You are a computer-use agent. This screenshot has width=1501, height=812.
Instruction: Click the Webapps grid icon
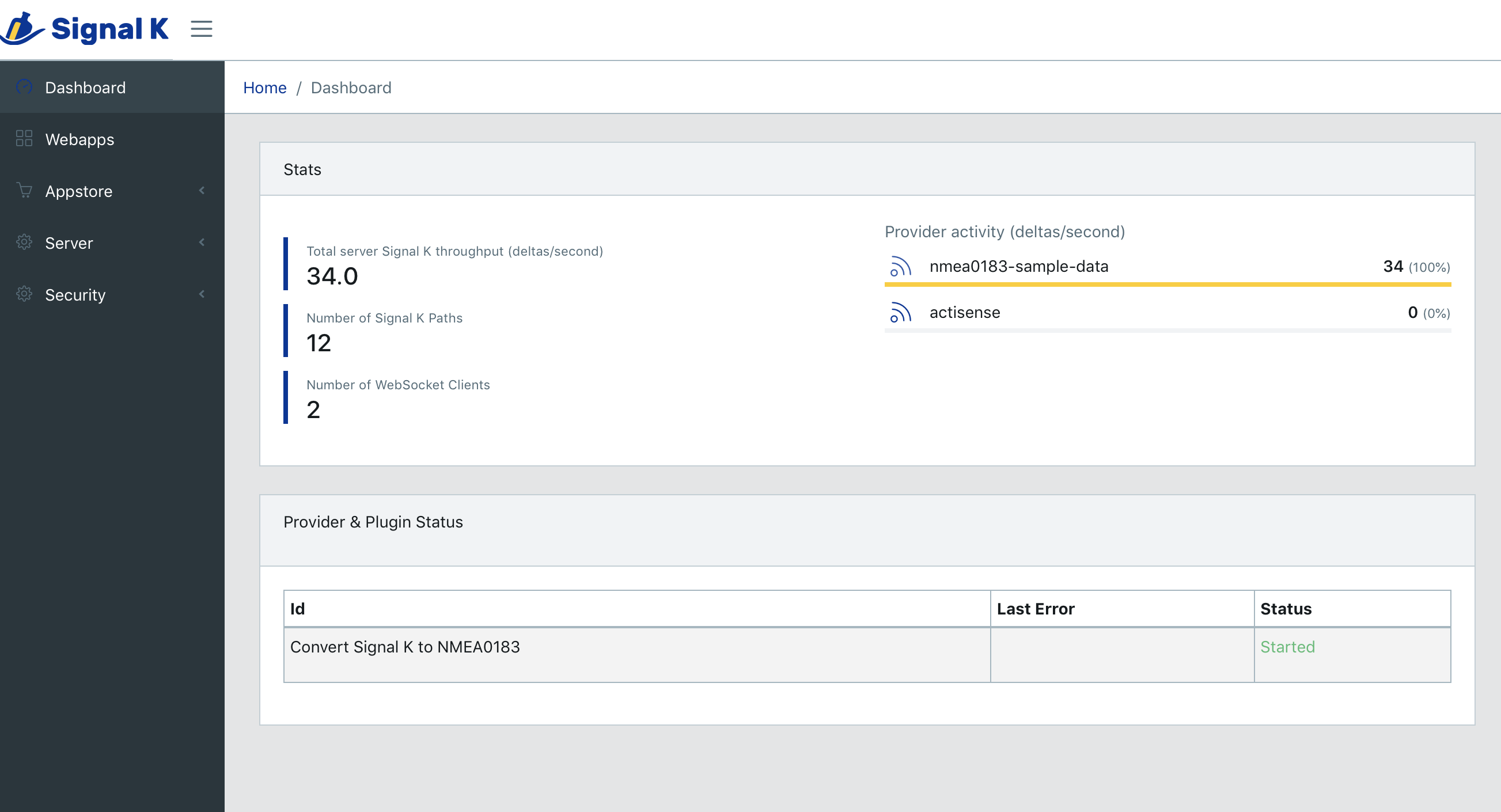pos(24,139)
